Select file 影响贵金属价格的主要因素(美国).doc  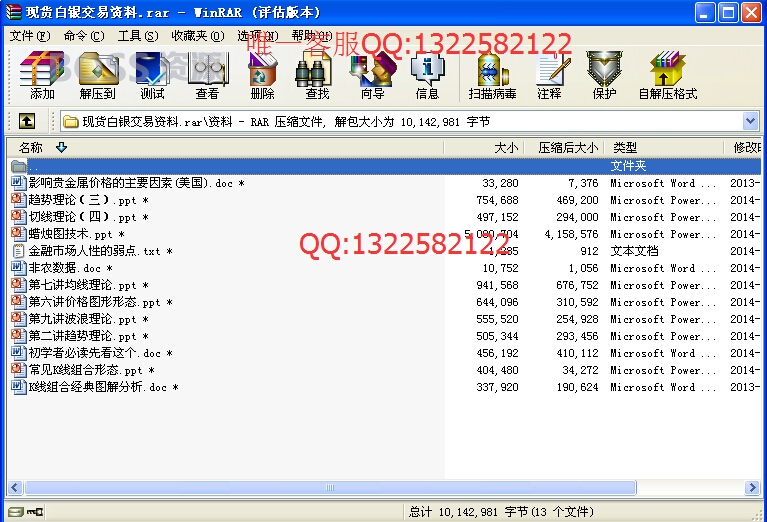pyautogui.click(x=136, y=183)
